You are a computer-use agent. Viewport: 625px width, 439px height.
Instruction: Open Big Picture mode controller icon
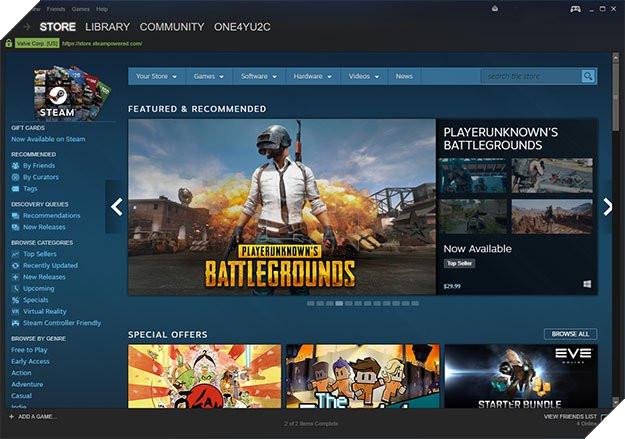tap(575, 9)
